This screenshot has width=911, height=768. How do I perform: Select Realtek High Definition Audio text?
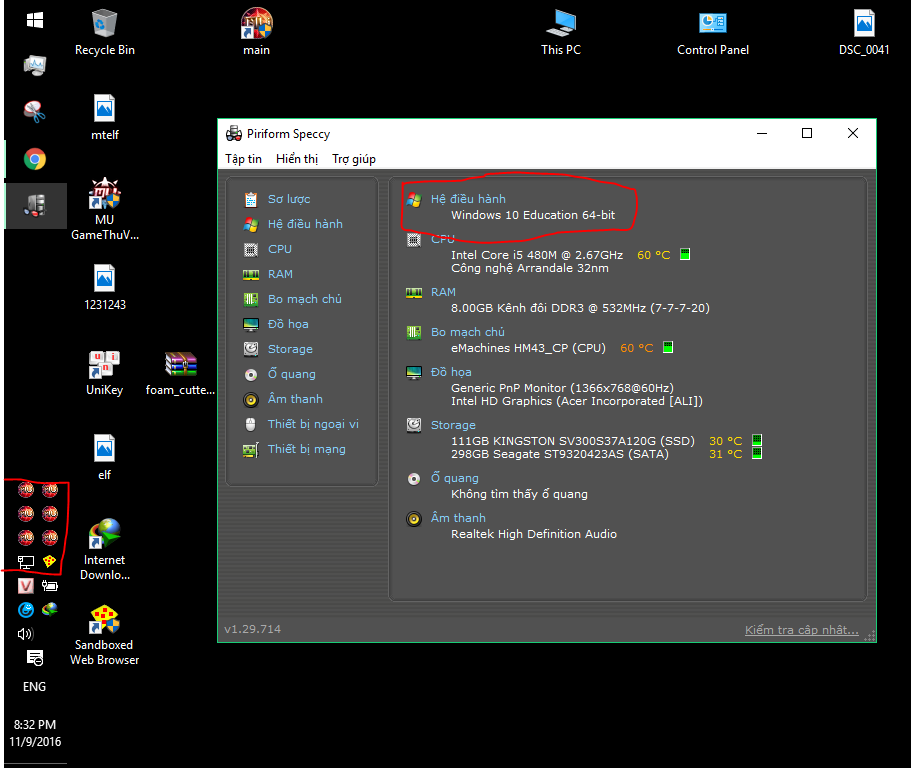[x=533, y=534]
